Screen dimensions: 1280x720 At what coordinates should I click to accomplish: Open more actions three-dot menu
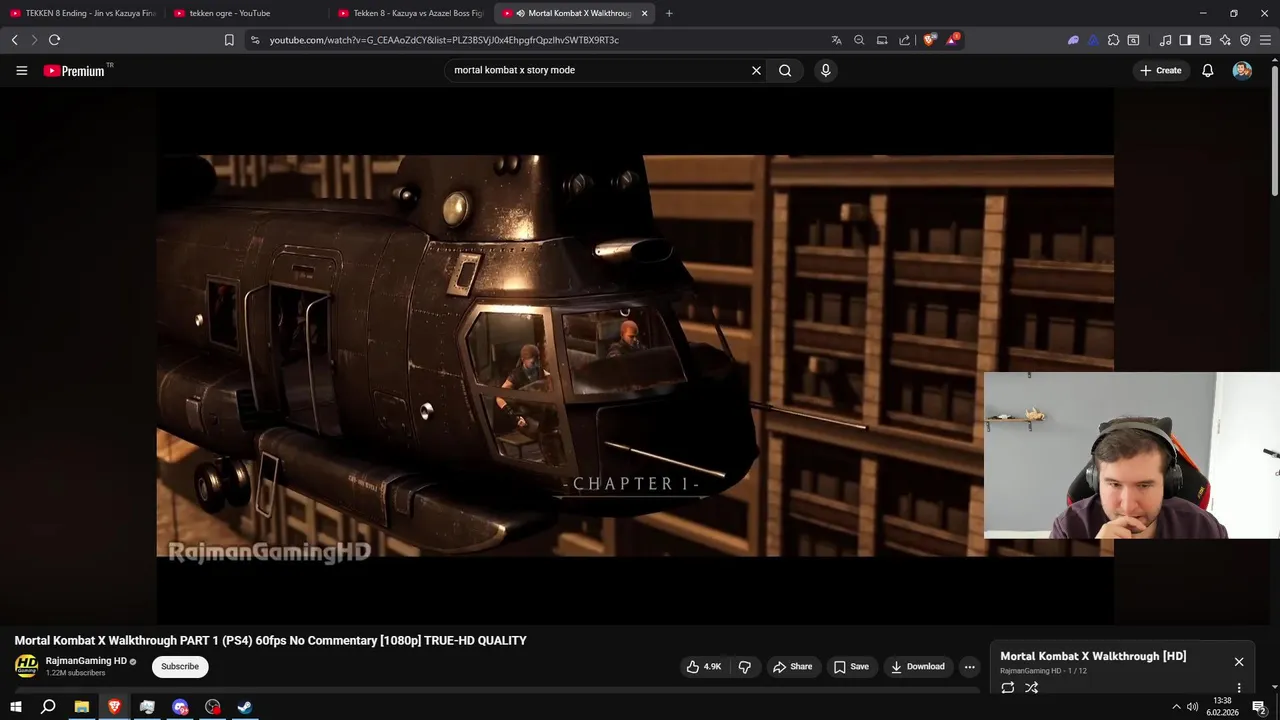[969, 667]
